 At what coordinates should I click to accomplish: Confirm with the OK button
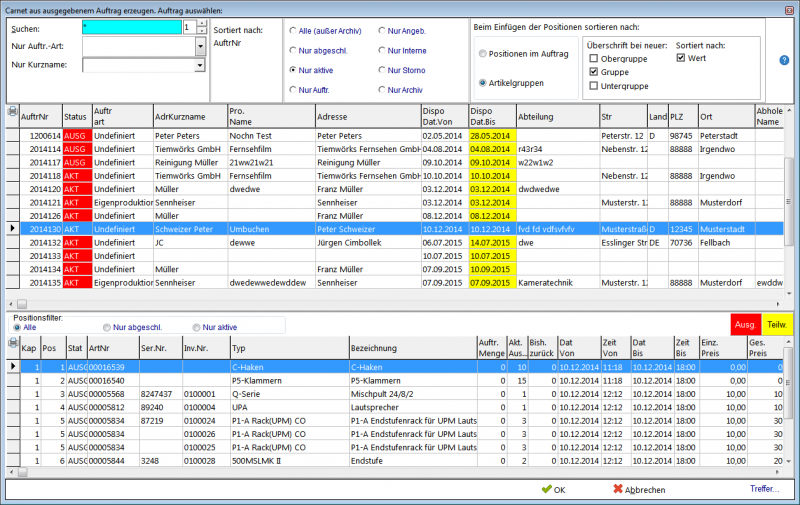[553, 490]
